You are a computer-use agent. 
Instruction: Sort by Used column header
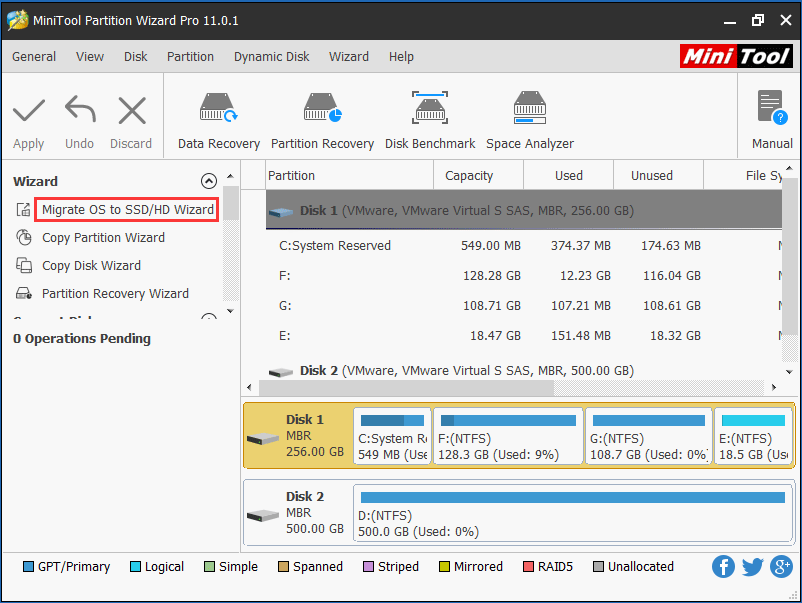click(568, 175)
